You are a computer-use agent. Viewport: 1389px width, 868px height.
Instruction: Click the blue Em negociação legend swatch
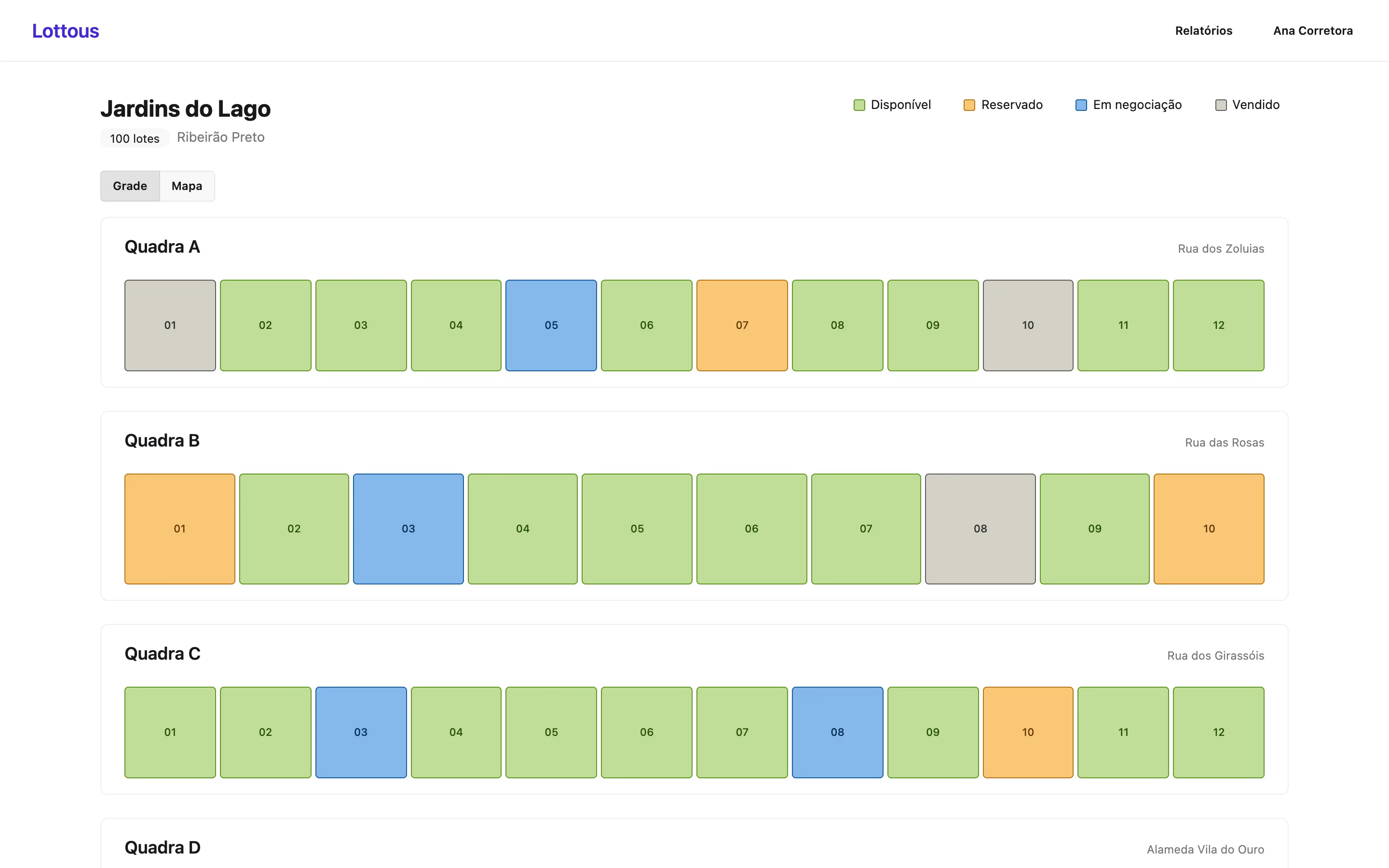(x=1081, y=105)
